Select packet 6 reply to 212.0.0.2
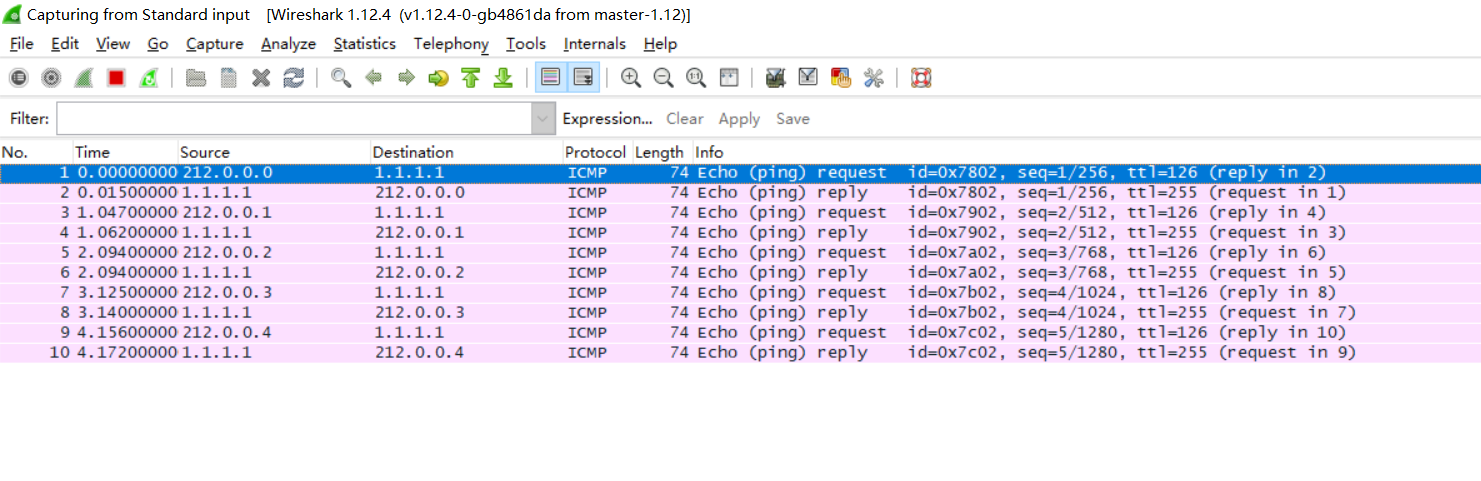The height and width of the screenshot is (481, 1481). 740,272
